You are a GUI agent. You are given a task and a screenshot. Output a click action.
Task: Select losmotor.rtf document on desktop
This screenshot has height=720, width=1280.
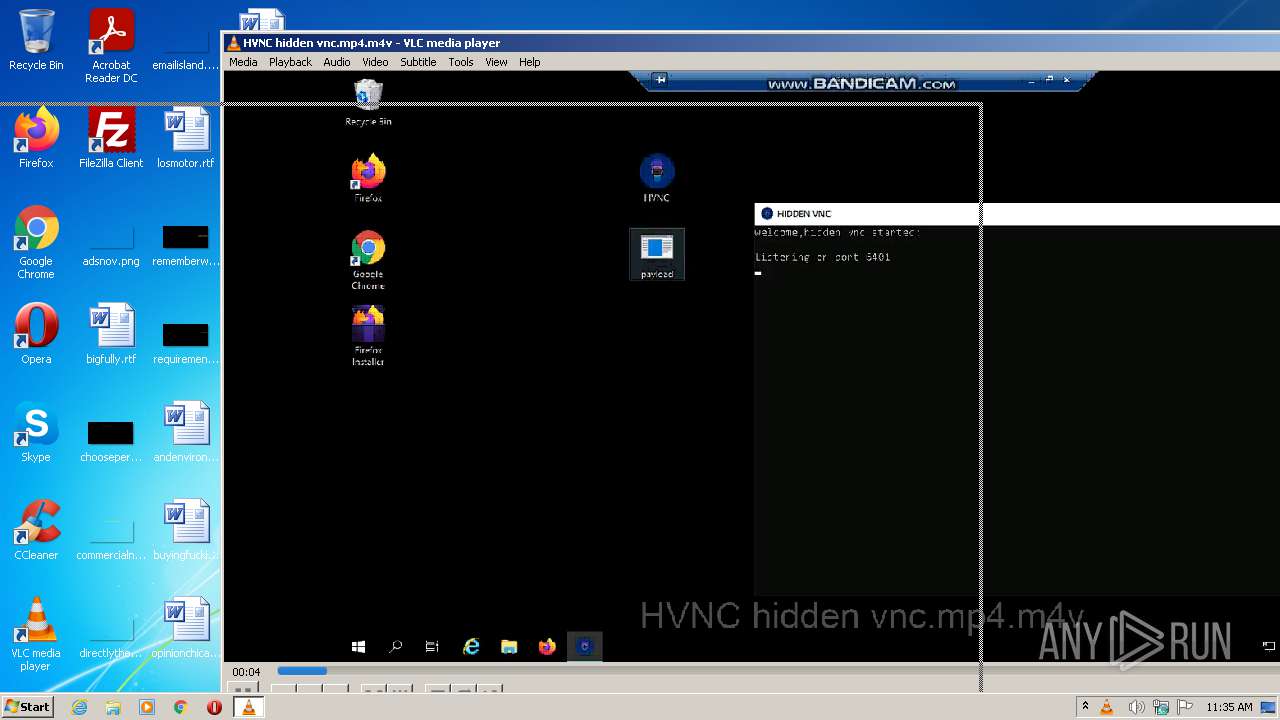[x=186, y=138]
